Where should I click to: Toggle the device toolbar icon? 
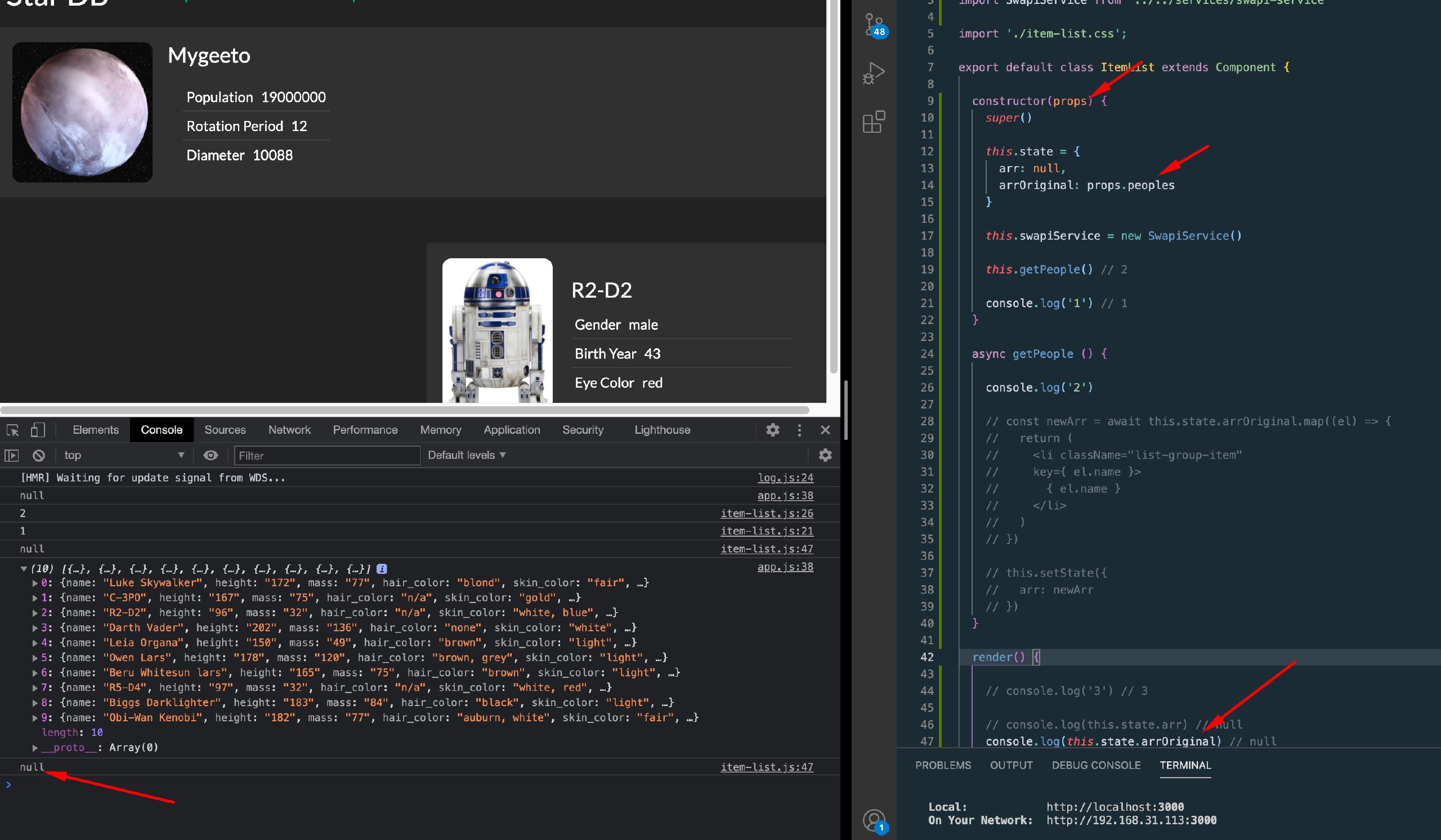(38, 430)
